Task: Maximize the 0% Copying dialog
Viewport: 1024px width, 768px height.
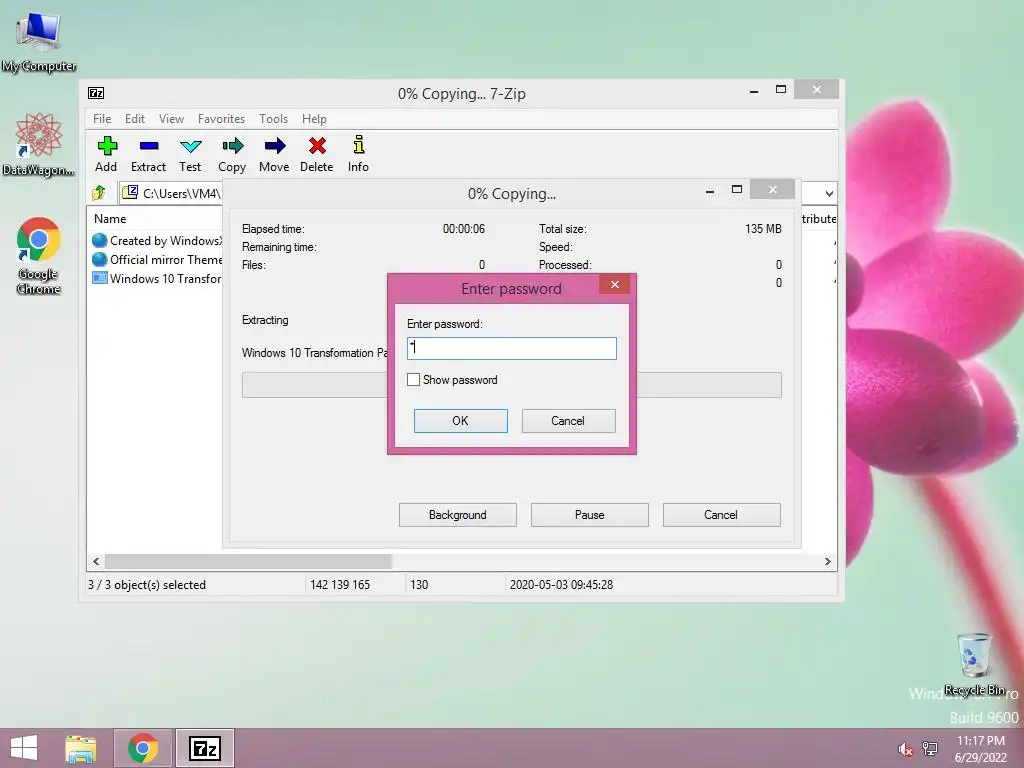Action: pos(737,189)
